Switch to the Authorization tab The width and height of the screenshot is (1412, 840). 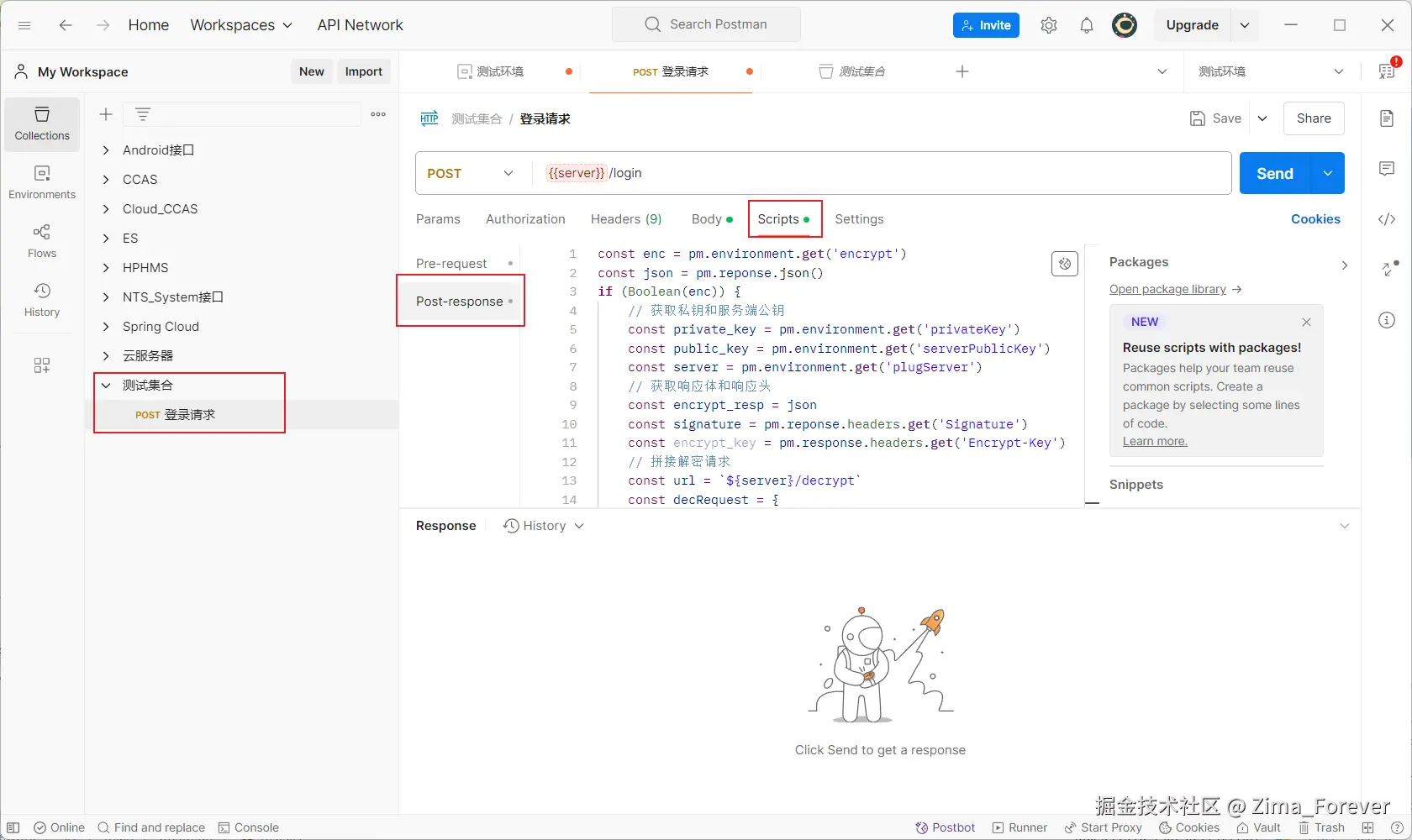[x=525, y=219]
